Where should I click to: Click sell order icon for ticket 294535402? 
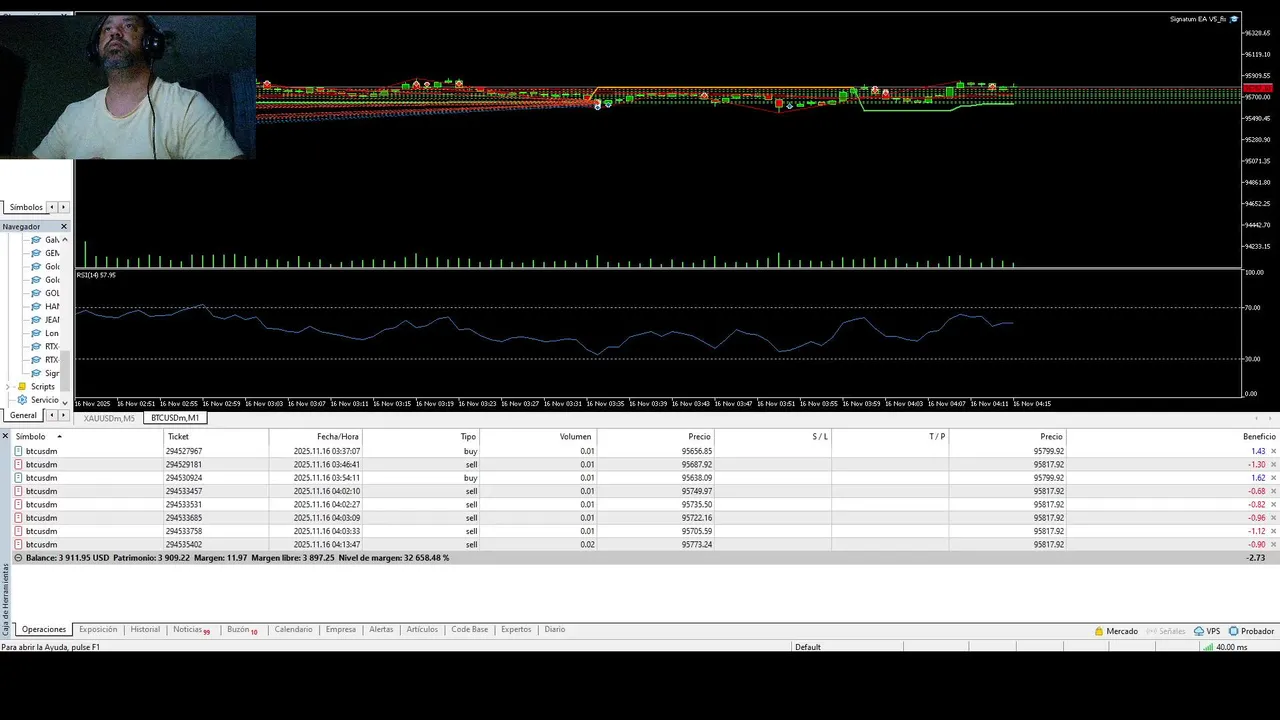pos(19,544)
